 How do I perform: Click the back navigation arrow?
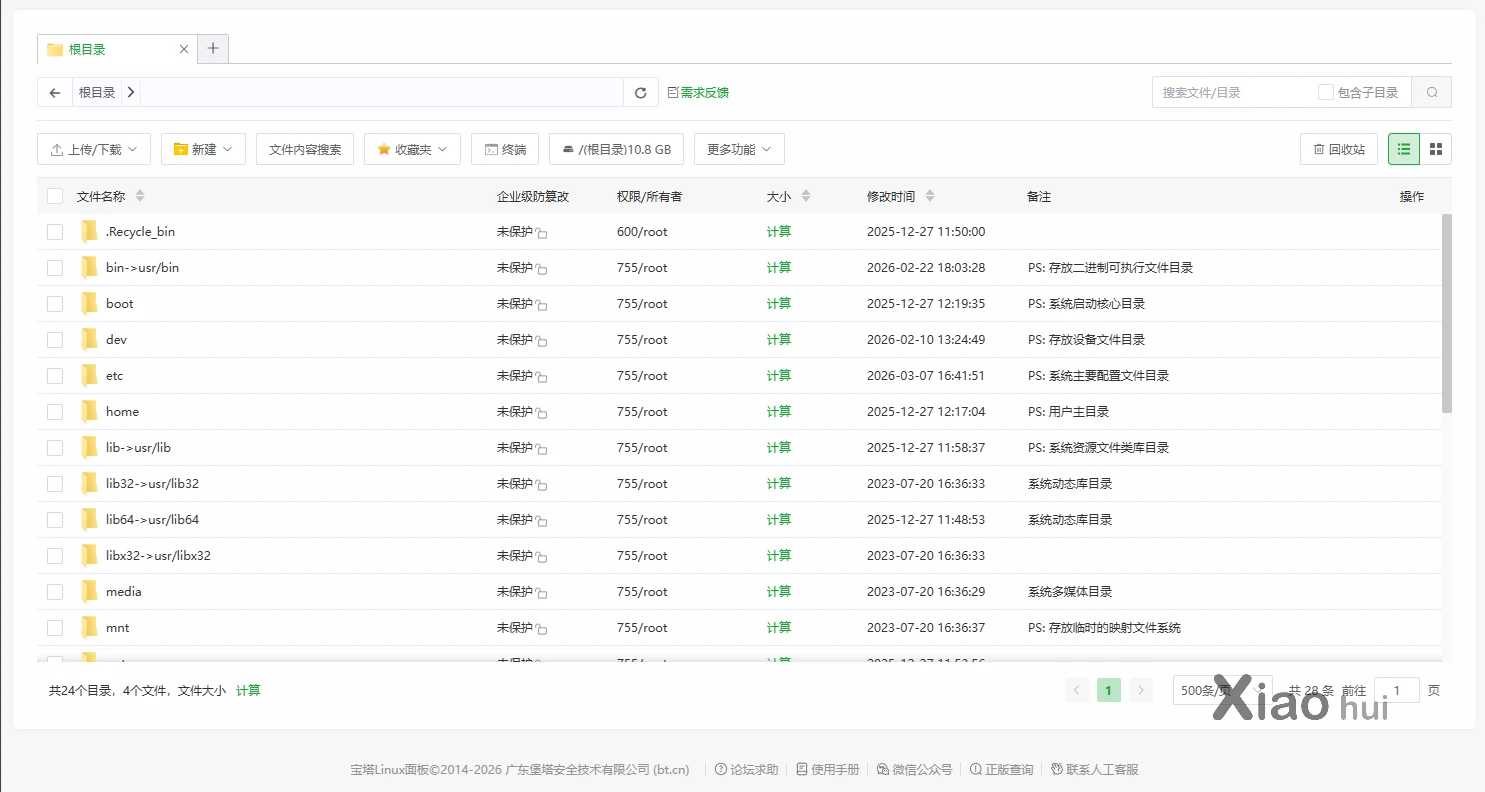click(x=54, y=91)
